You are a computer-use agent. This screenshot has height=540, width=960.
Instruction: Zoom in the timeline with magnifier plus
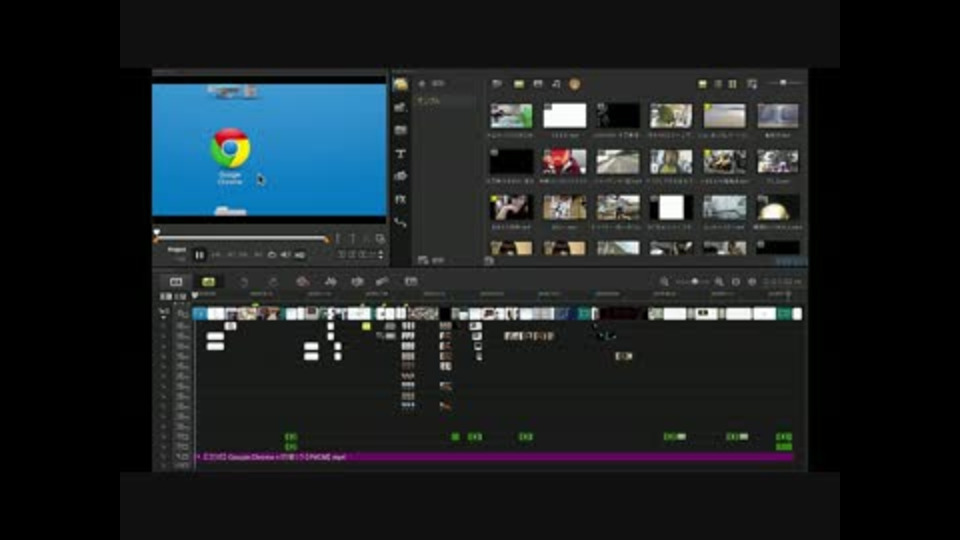[x=719, y=282]
